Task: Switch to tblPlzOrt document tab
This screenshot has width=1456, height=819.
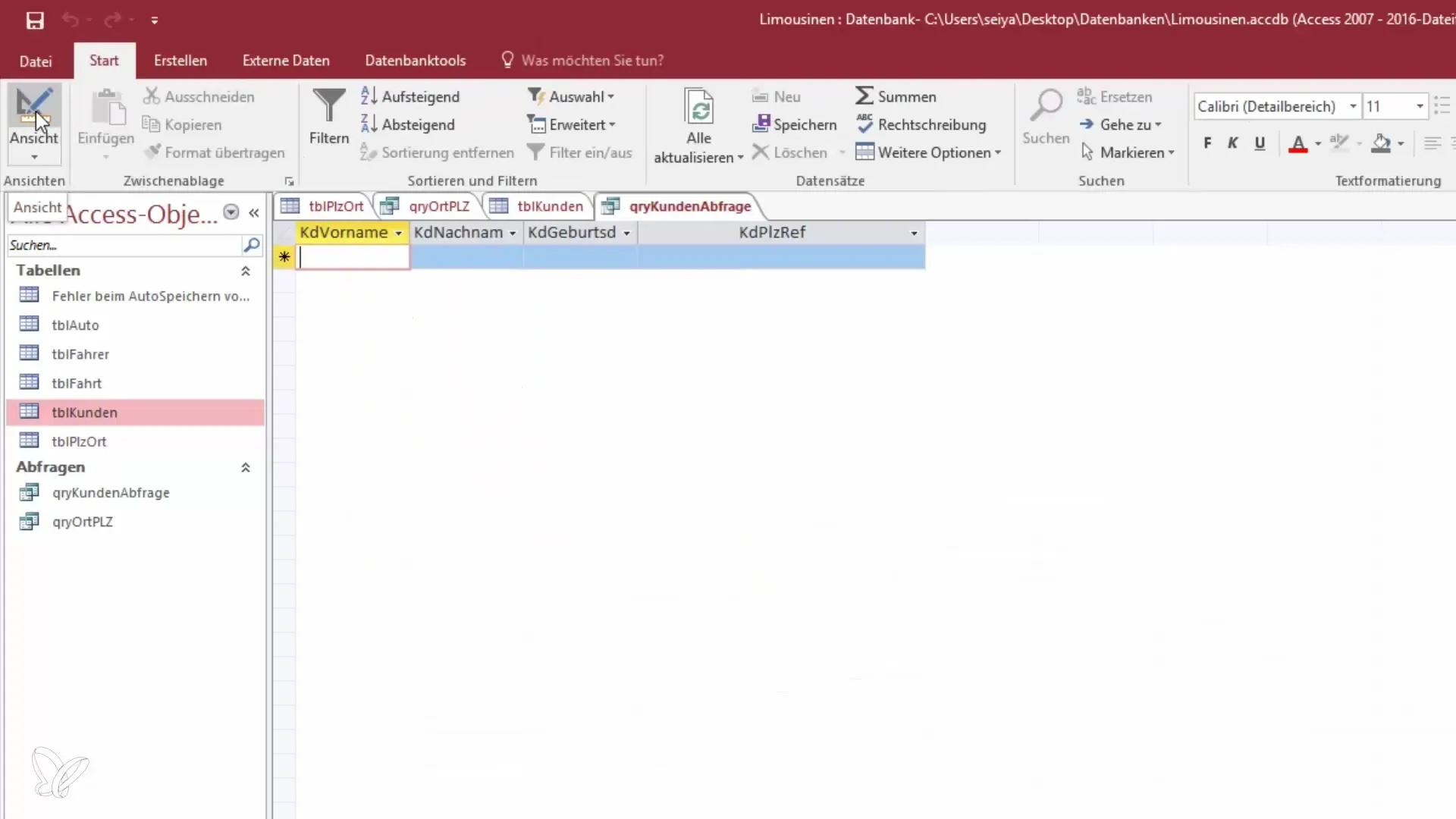Action: [325, 206]
